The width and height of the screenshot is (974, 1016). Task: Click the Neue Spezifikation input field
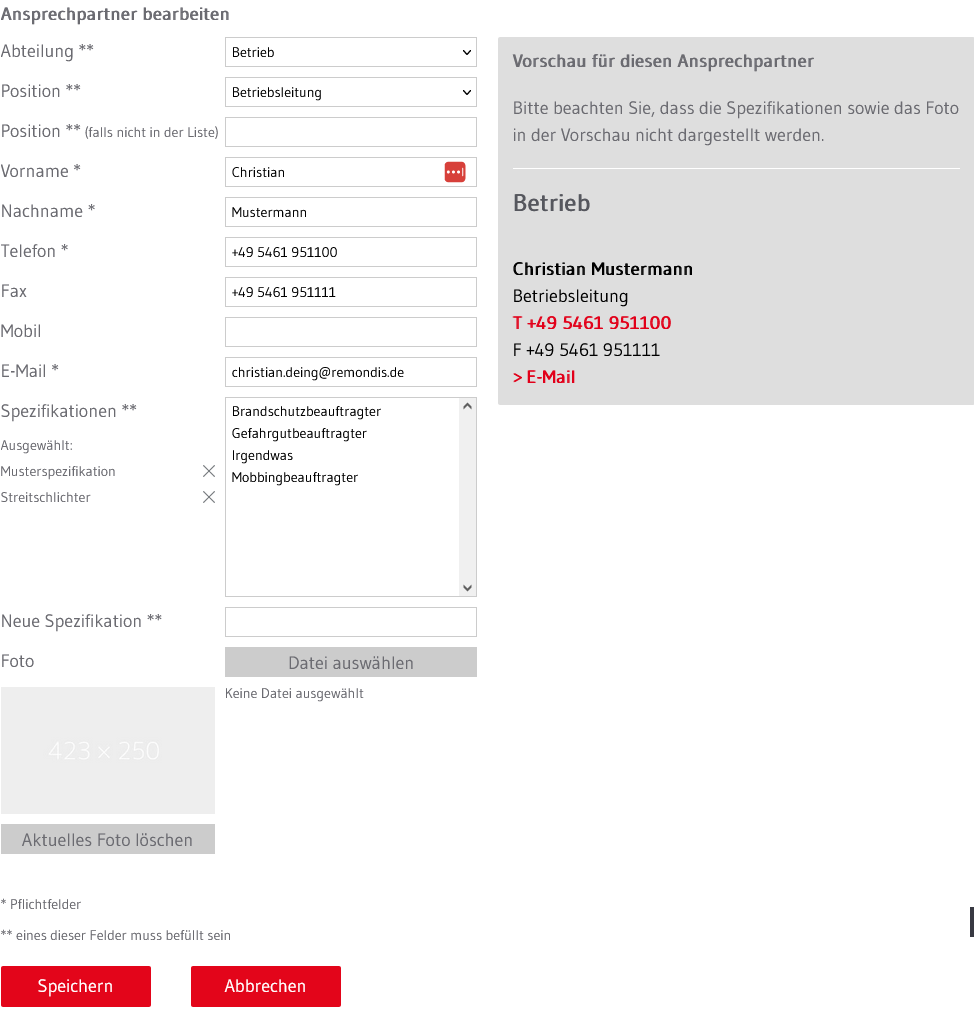click(351, 622)
